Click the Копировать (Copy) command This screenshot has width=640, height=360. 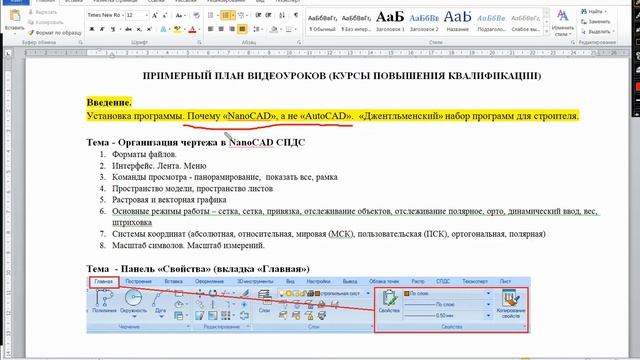point(45,22)
